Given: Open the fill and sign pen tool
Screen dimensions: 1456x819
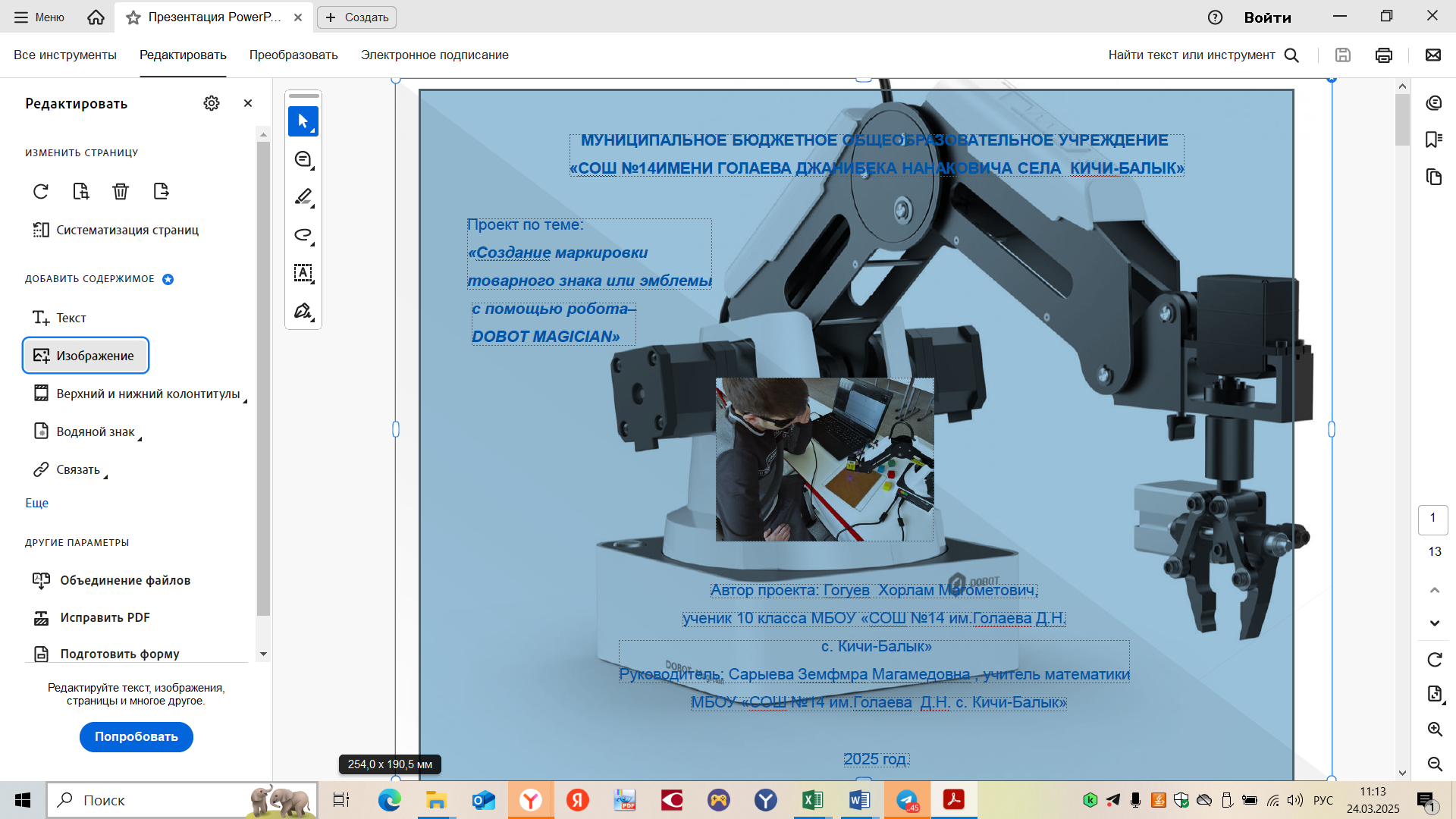Looking at the screenshot, I should point(303,311).
